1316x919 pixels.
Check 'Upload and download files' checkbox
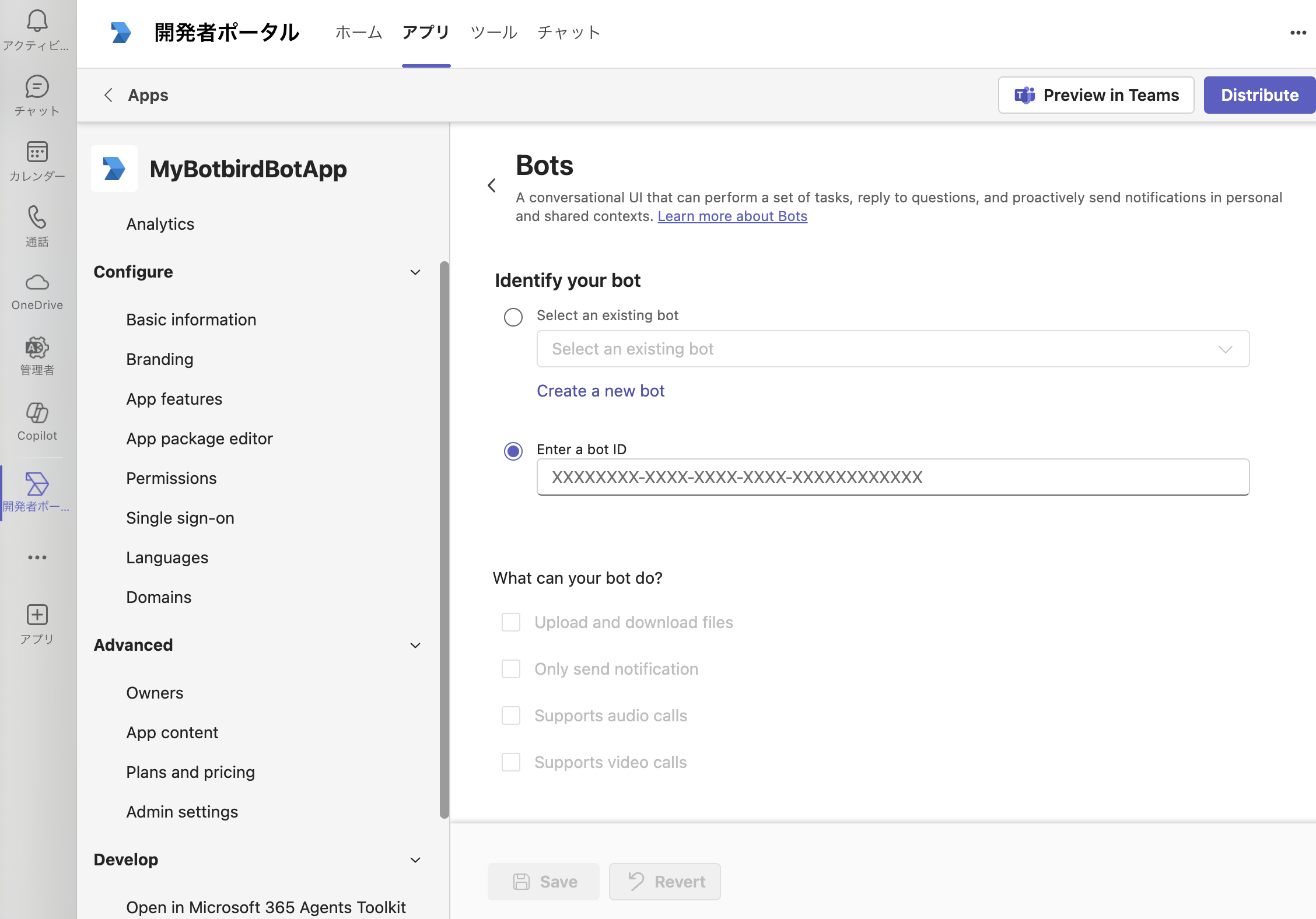(x=511, y=622)
